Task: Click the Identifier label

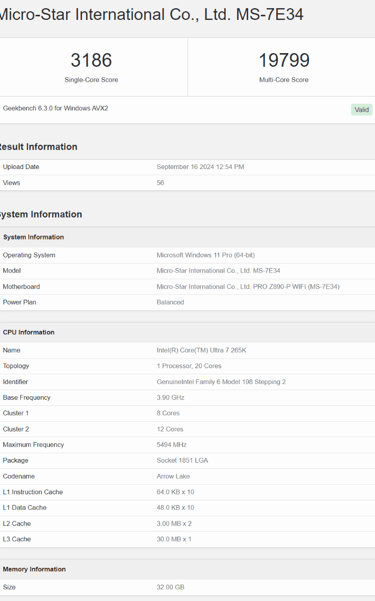Action: pos(15,382)
